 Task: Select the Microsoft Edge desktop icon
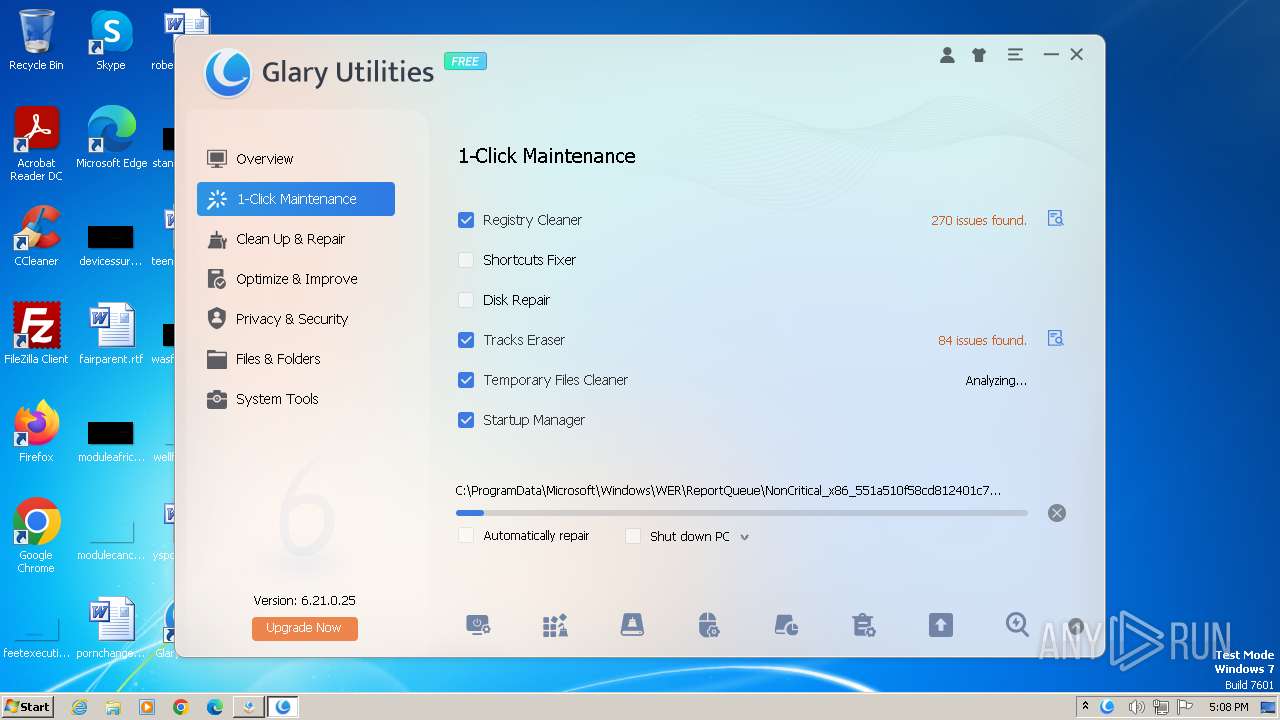point(111,138)
